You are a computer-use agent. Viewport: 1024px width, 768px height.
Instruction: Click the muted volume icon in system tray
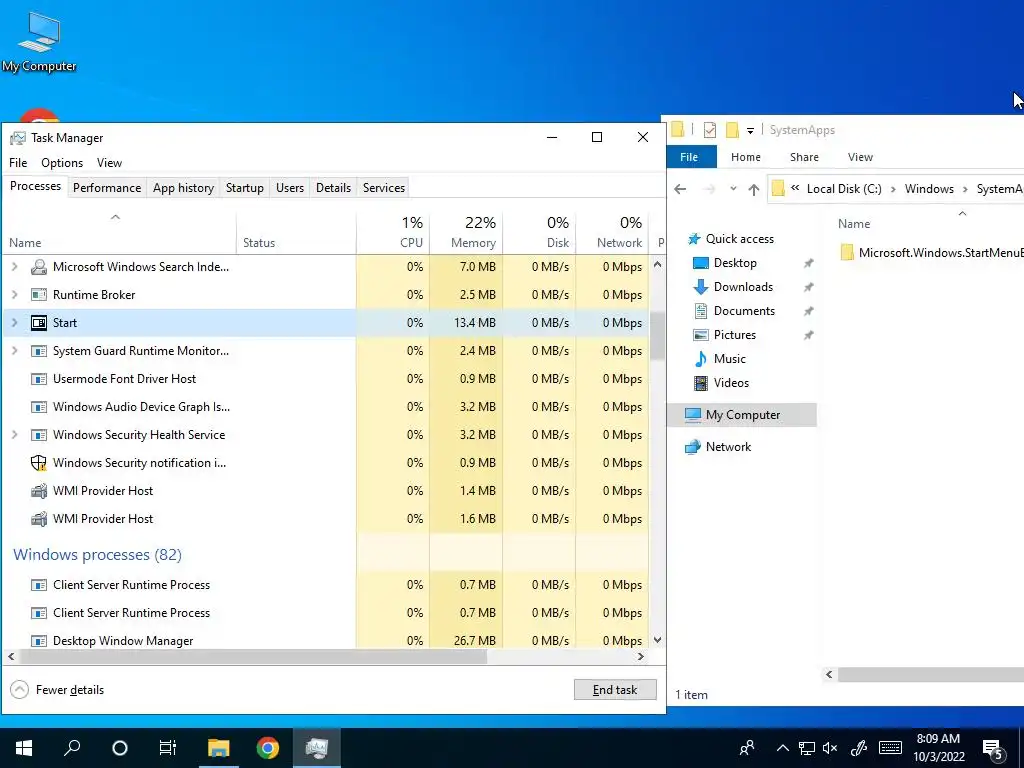830,748
